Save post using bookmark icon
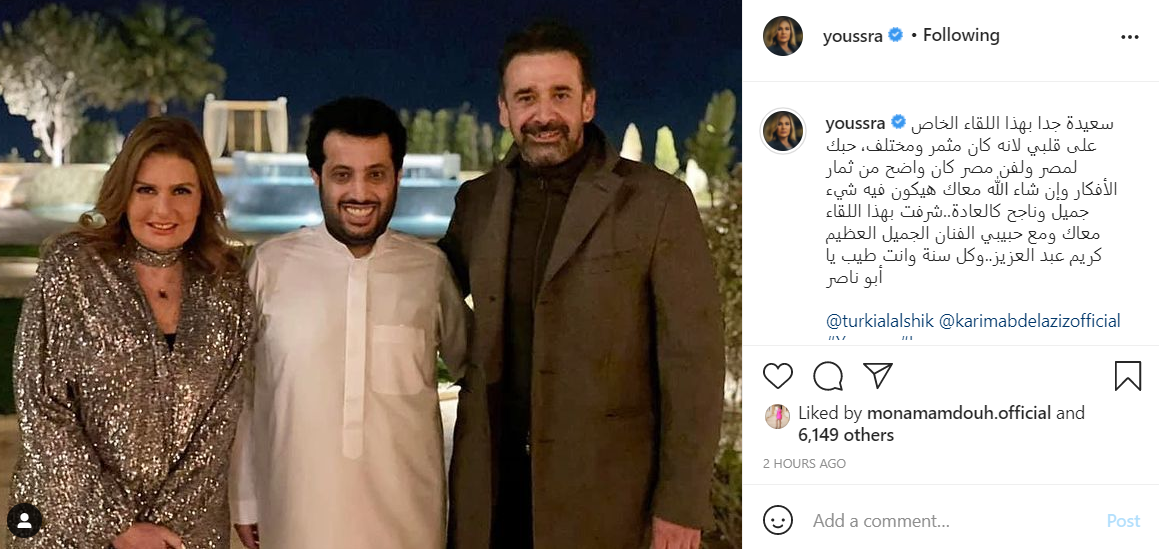This screenshot has height=549, width=1159. click(x=1128, y=376)
